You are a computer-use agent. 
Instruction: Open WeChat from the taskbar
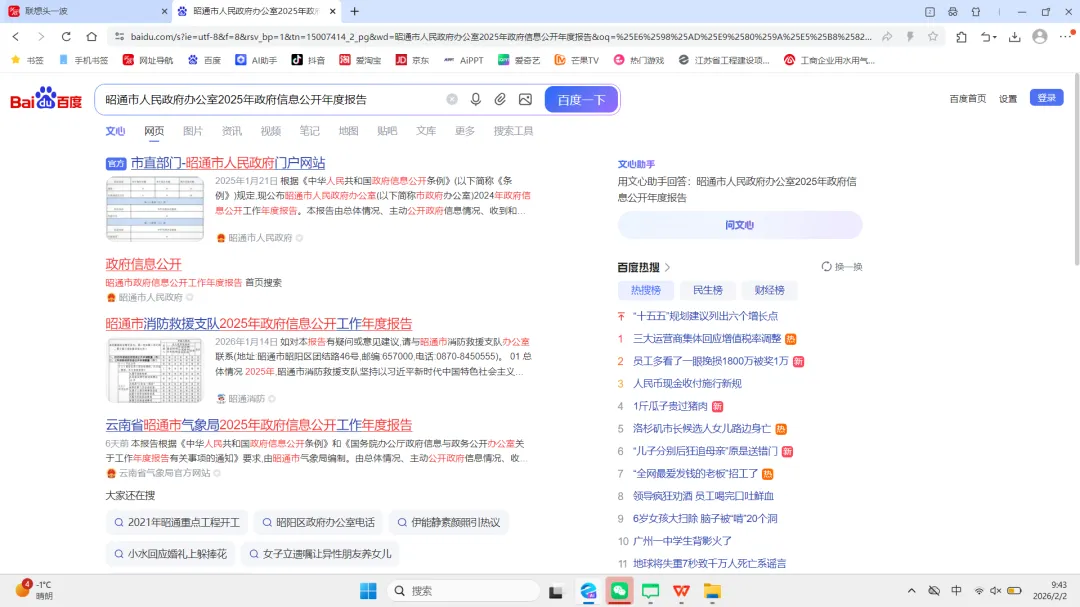tap(619, 590)
